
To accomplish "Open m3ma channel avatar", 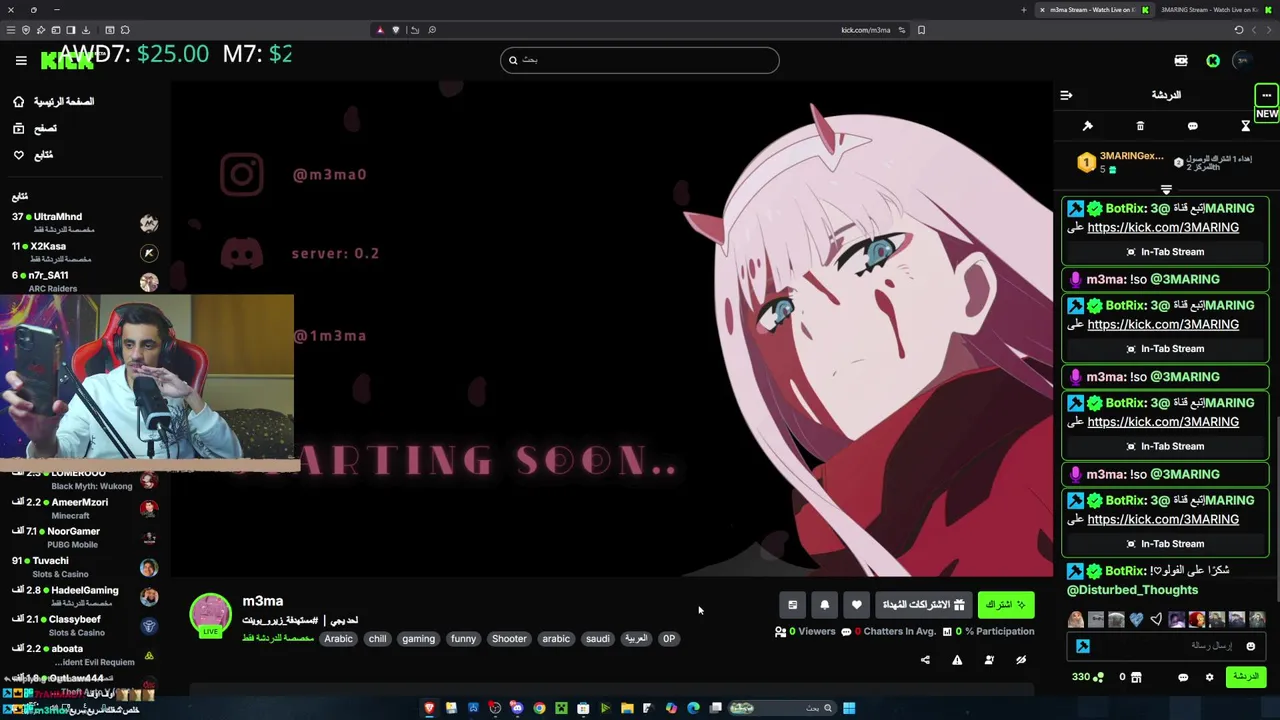I will (x=210, y=614).
